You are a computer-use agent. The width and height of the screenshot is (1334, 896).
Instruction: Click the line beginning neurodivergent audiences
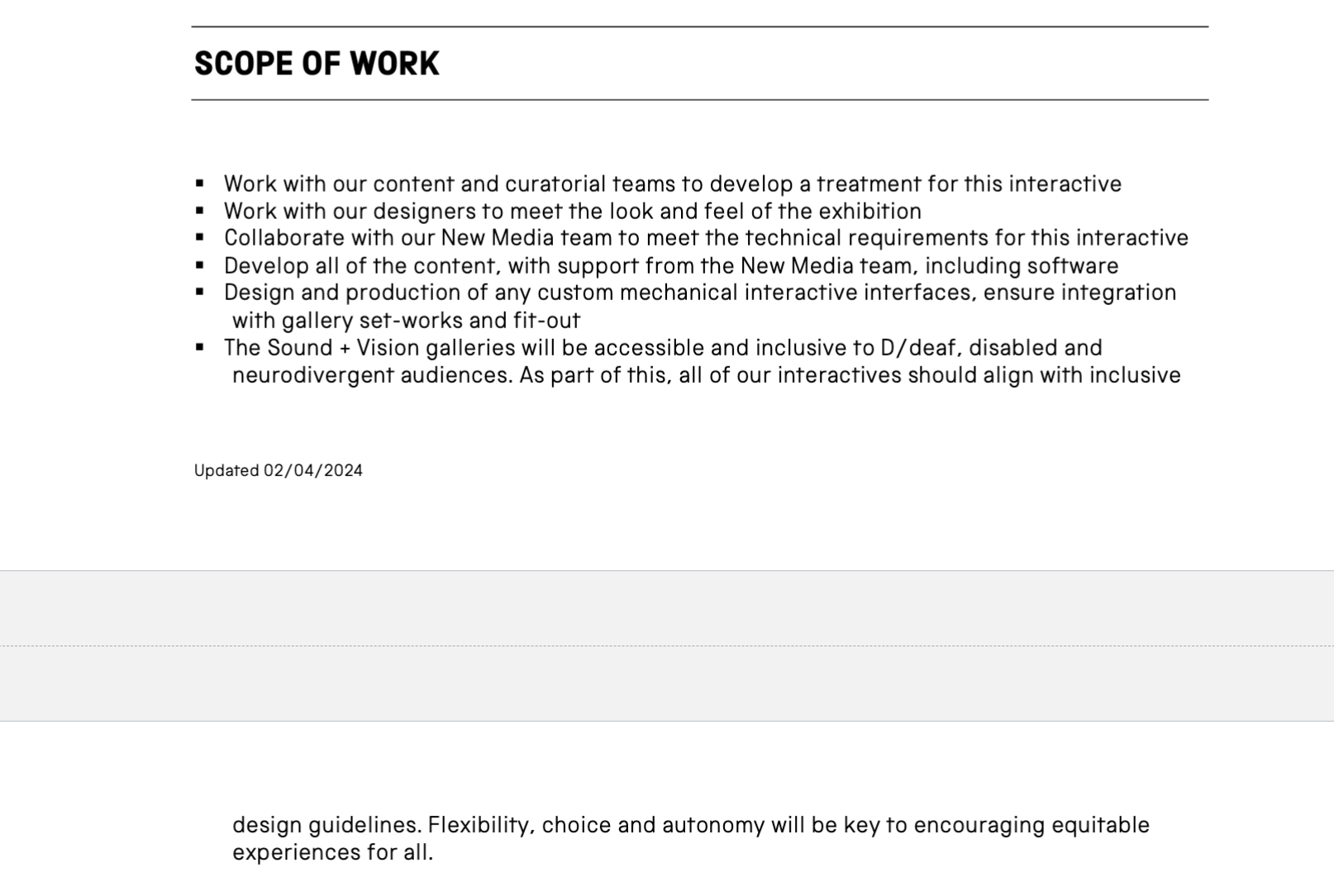pos(706,375)
